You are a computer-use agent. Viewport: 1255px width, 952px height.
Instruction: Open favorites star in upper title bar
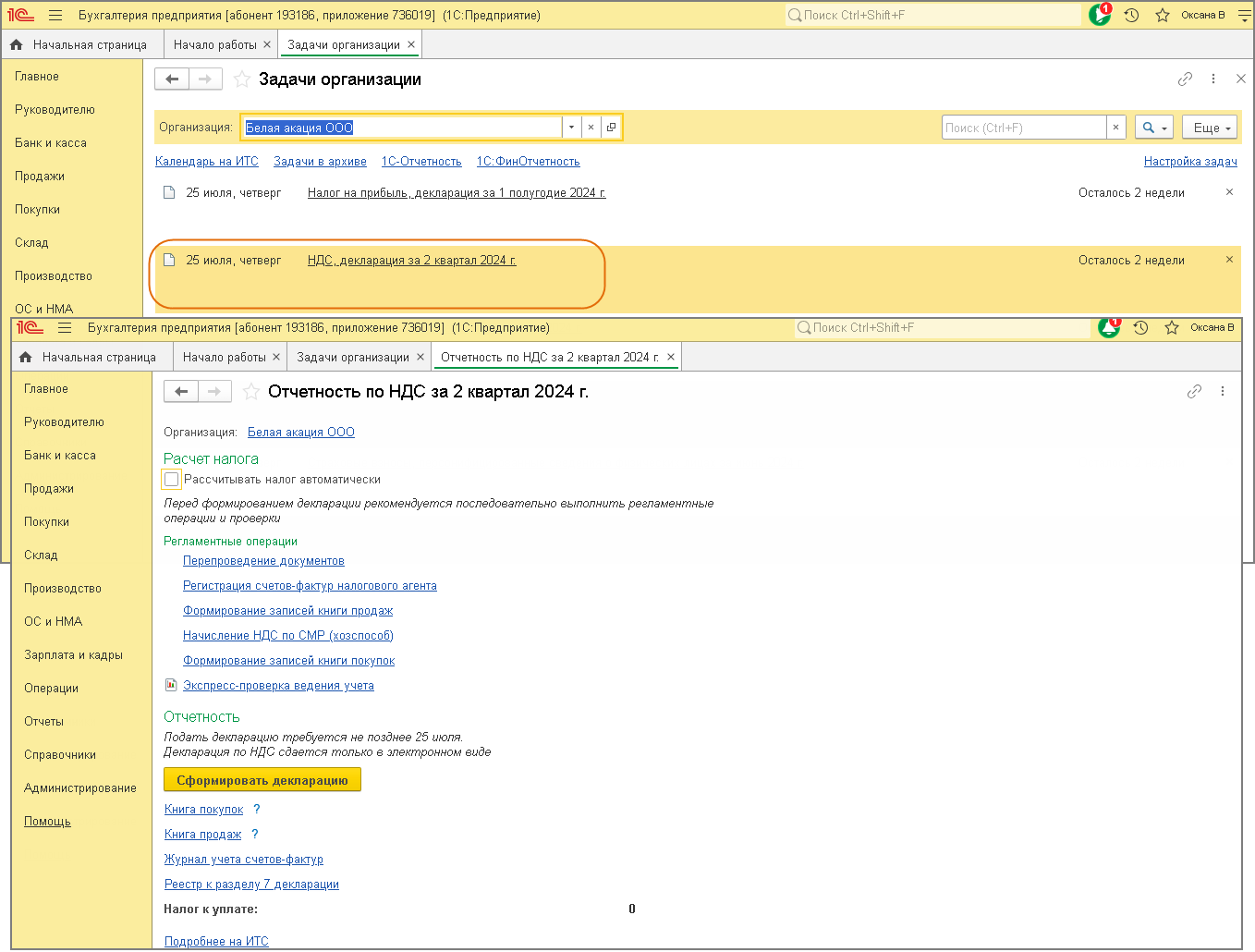1163,15
